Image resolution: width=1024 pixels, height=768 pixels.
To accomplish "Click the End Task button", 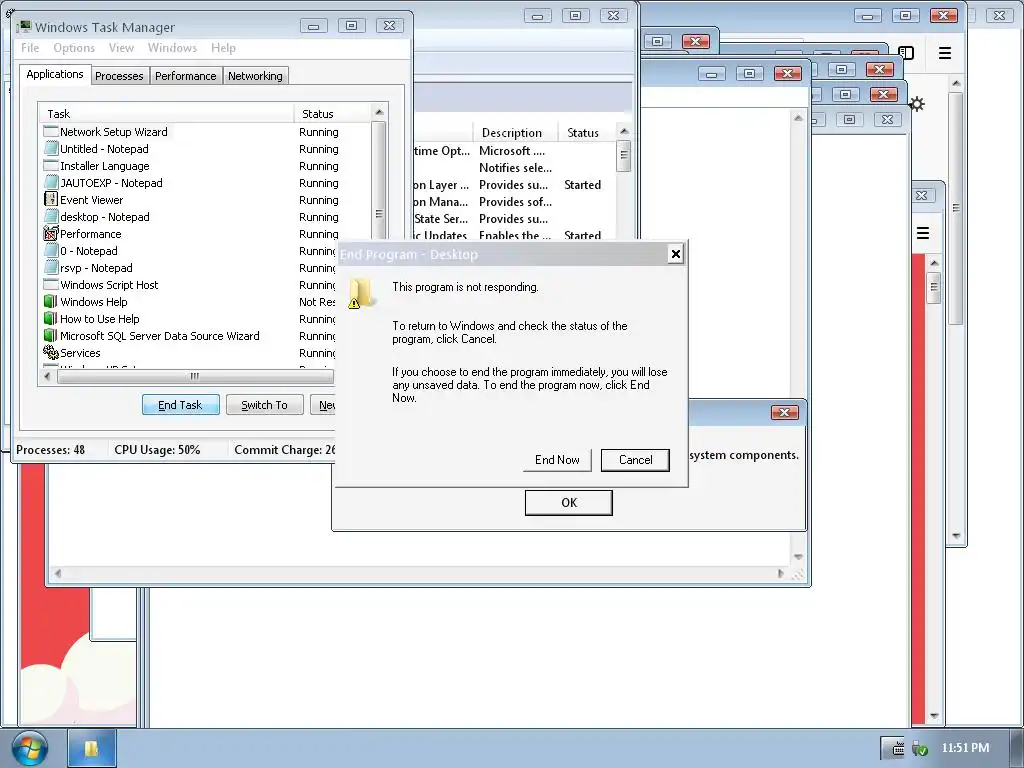I will 180,405.
